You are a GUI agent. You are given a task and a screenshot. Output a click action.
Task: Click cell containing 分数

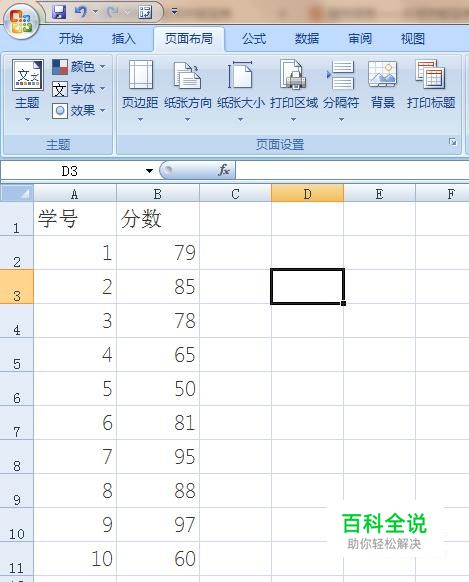pos(158,219)
